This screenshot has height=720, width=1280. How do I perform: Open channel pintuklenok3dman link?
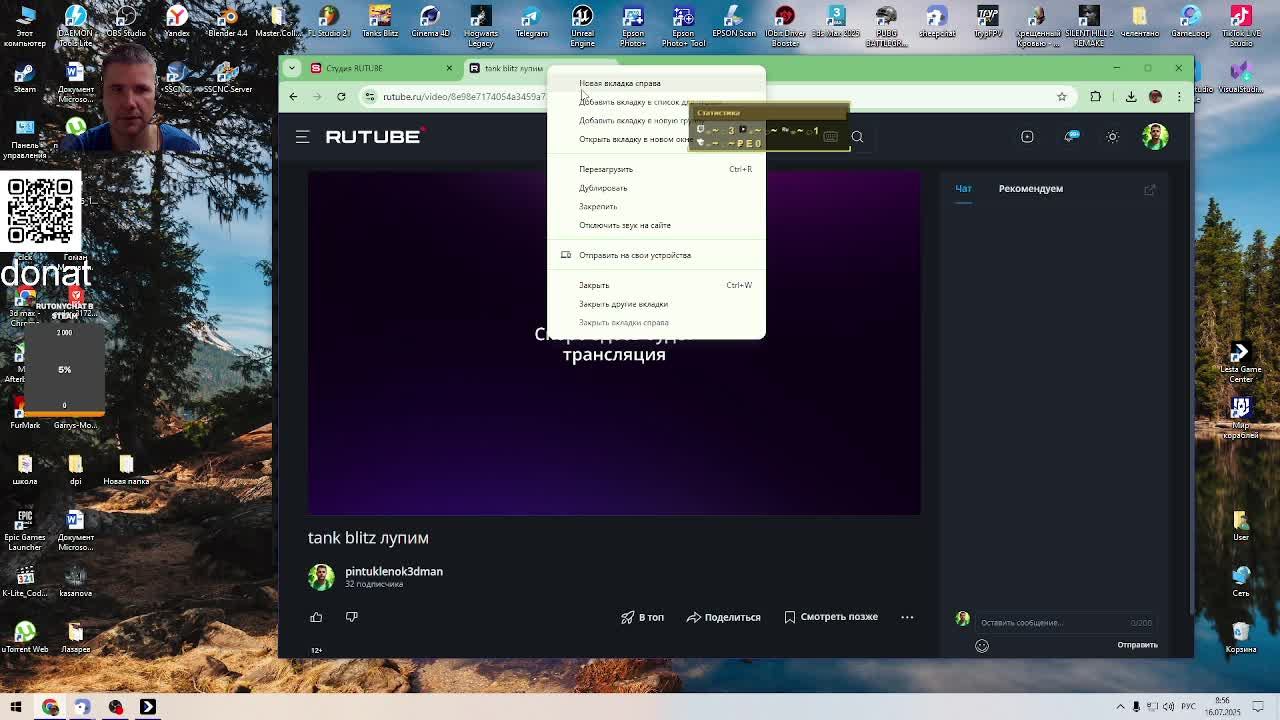394,571
